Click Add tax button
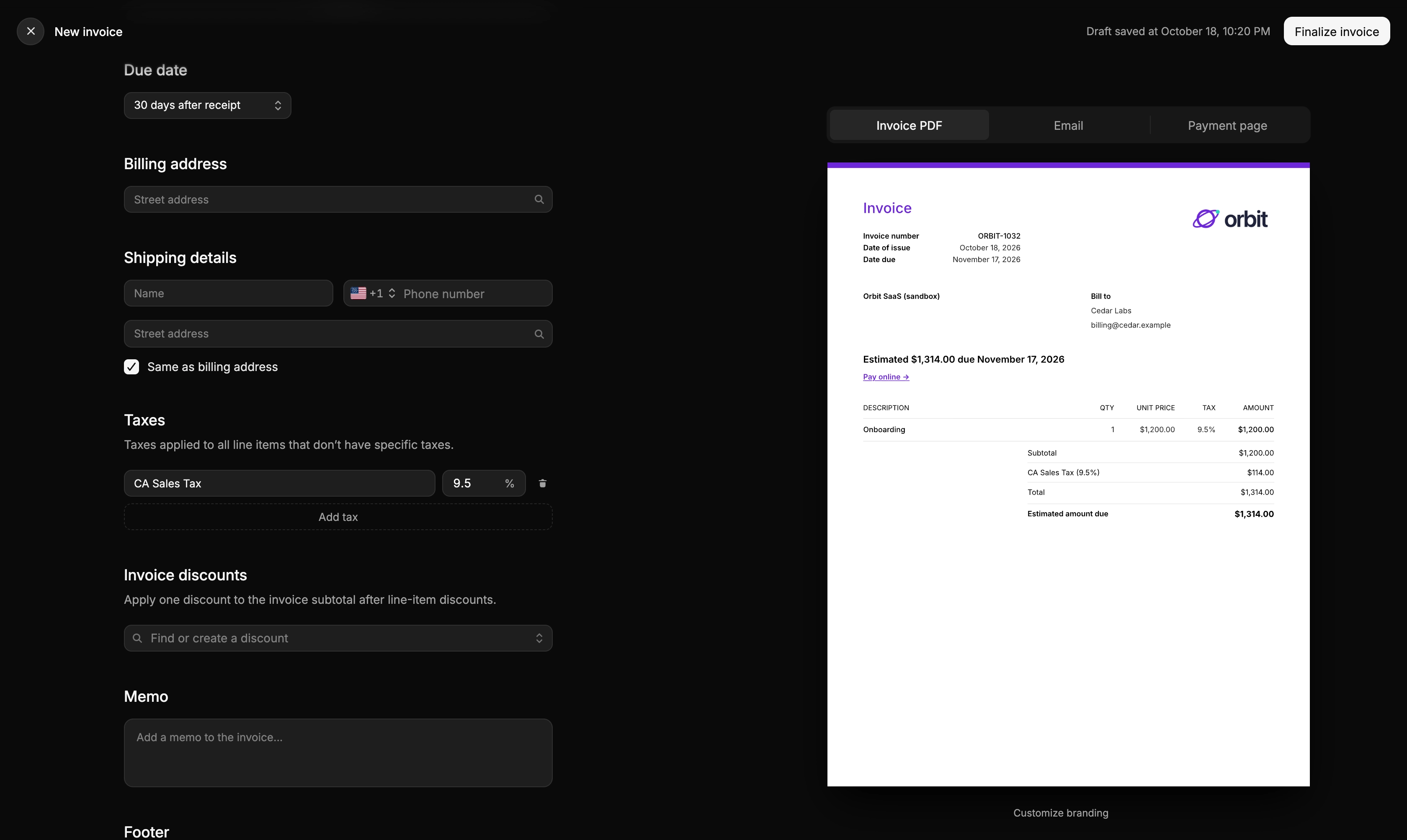Viewport: 1407px width, 840px height. click(338, 517)
